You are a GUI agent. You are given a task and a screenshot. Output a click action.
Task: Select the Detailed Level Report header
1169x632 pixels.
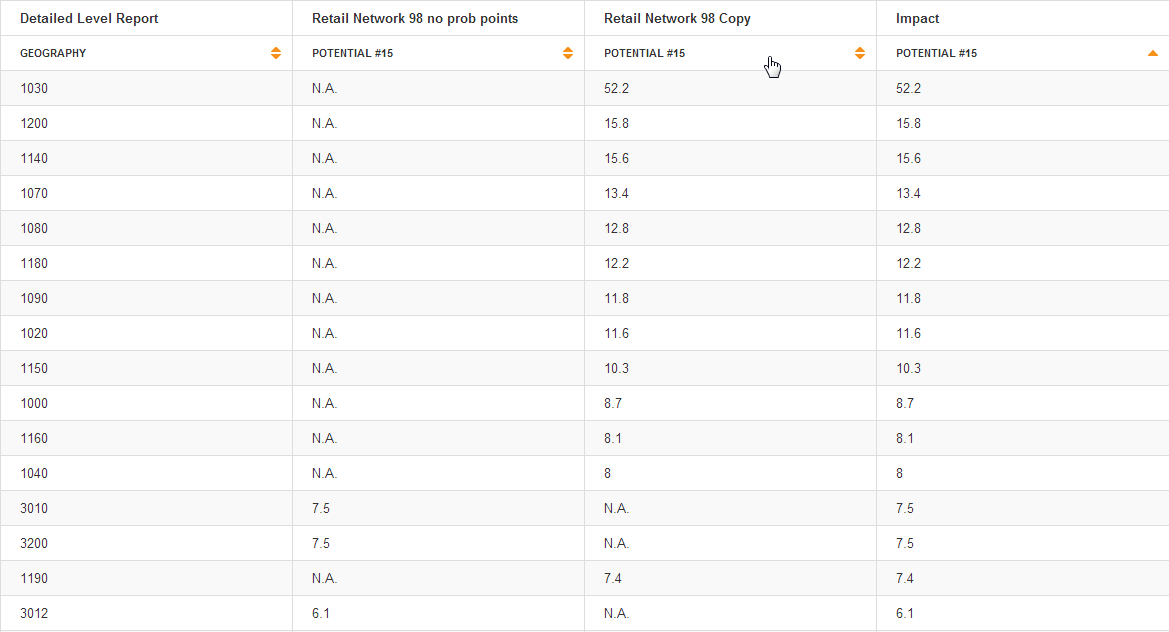89,19
